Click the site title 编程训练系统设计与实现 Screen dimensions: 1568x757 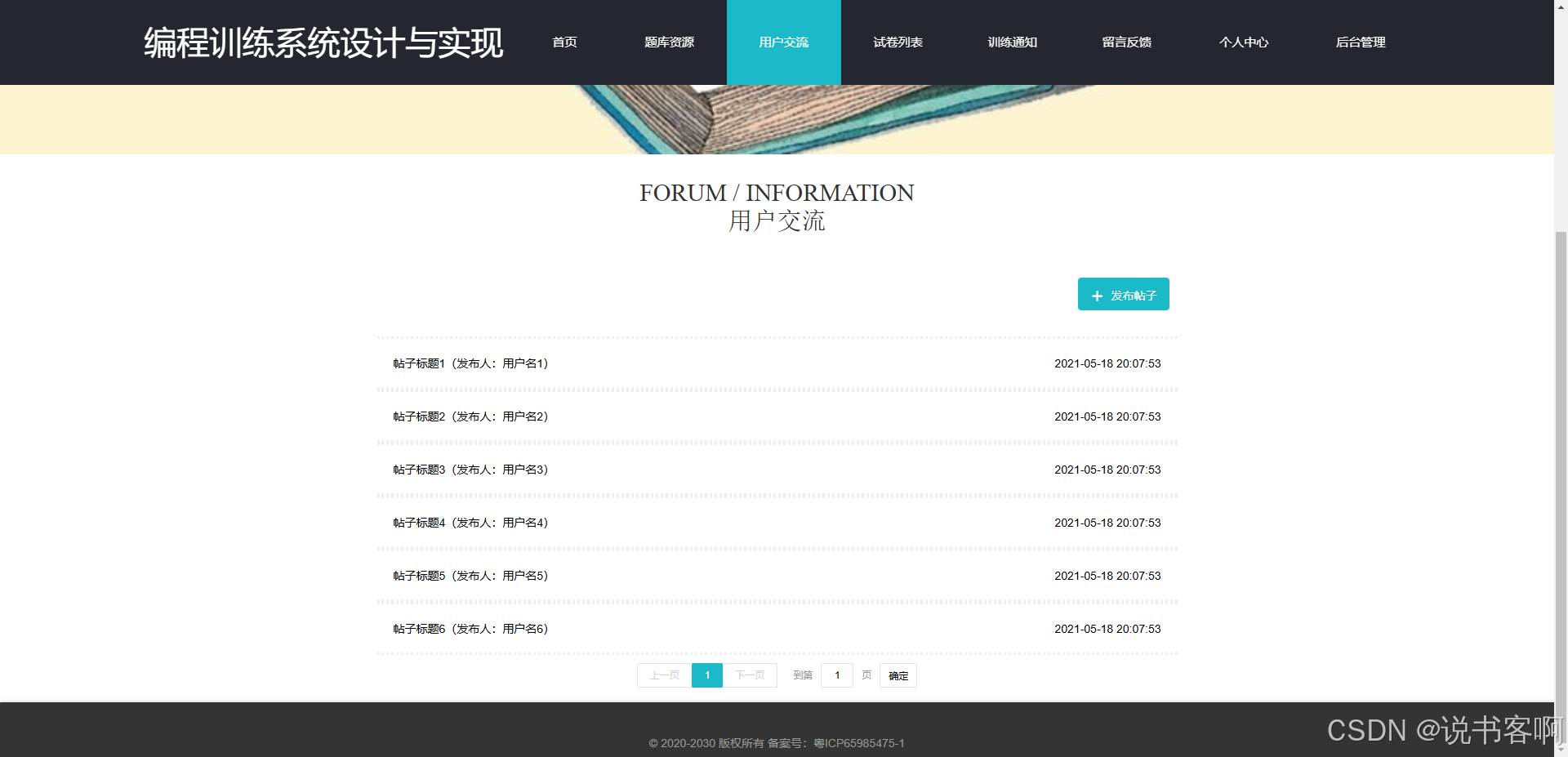pyautogui.click(x=323, y=42)
